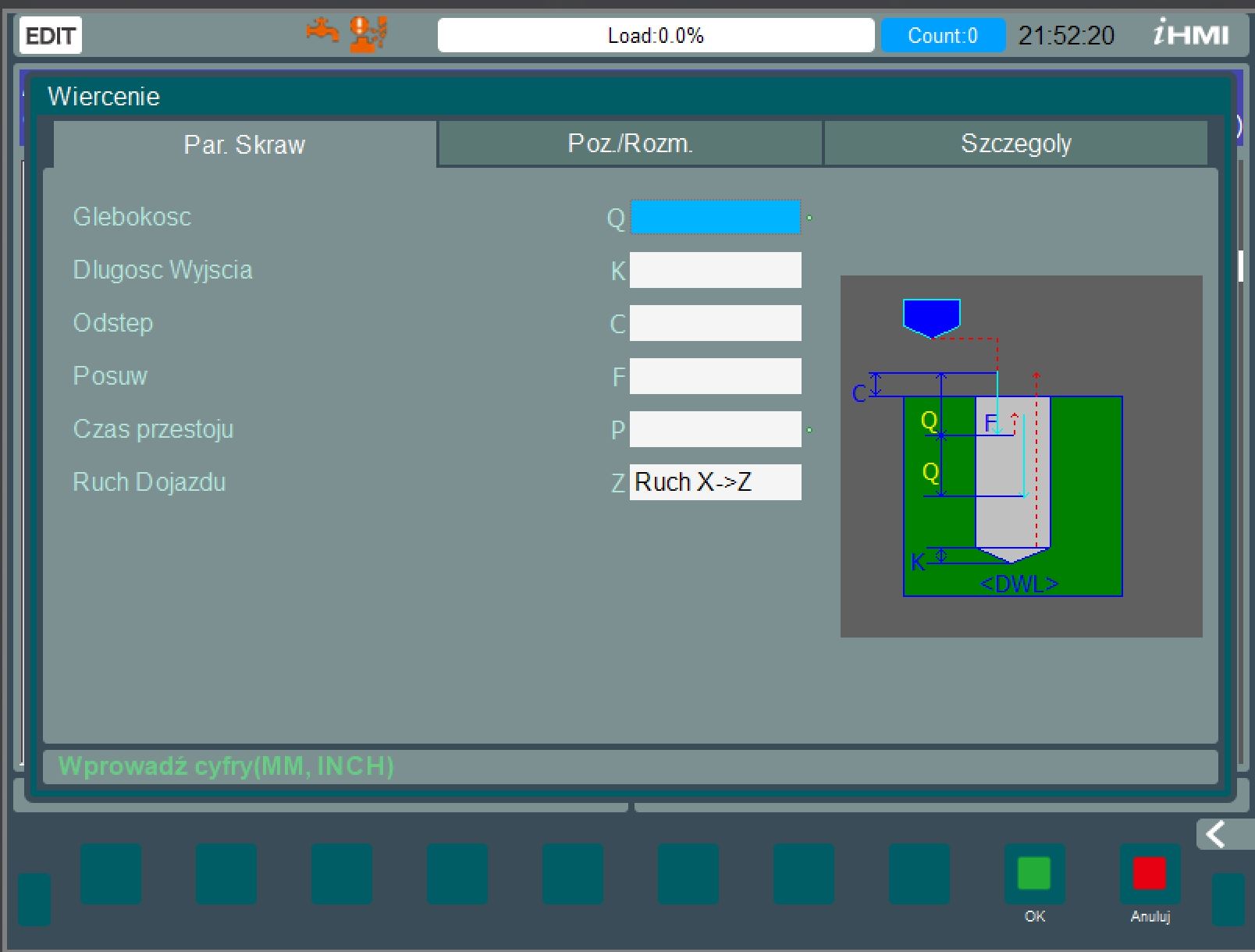
Task: Select the Par. Skraw tab
Action: 243,144
